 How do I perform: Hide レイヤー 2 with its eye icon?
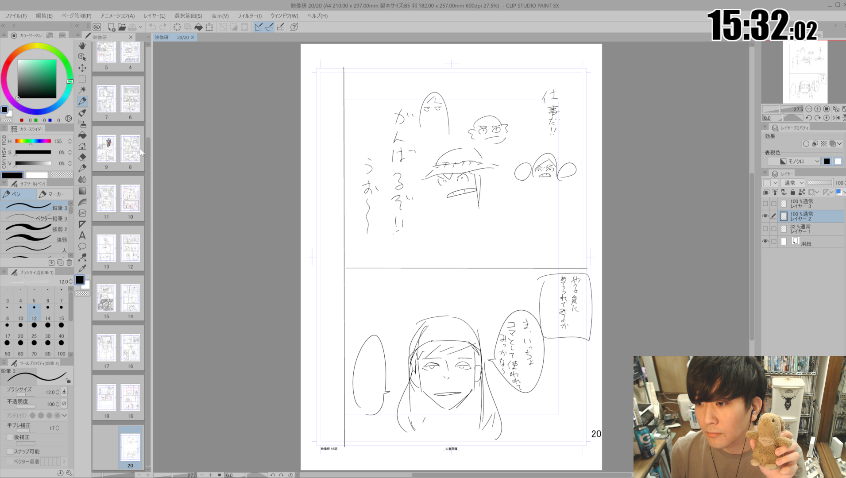765,216
